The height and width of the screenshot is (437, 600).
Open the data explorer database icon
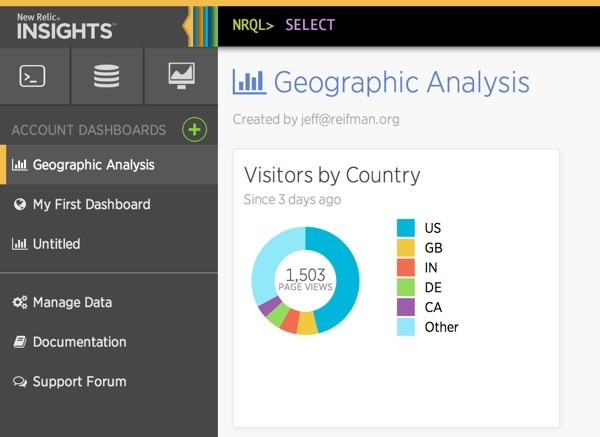click(x=107, y=76)
